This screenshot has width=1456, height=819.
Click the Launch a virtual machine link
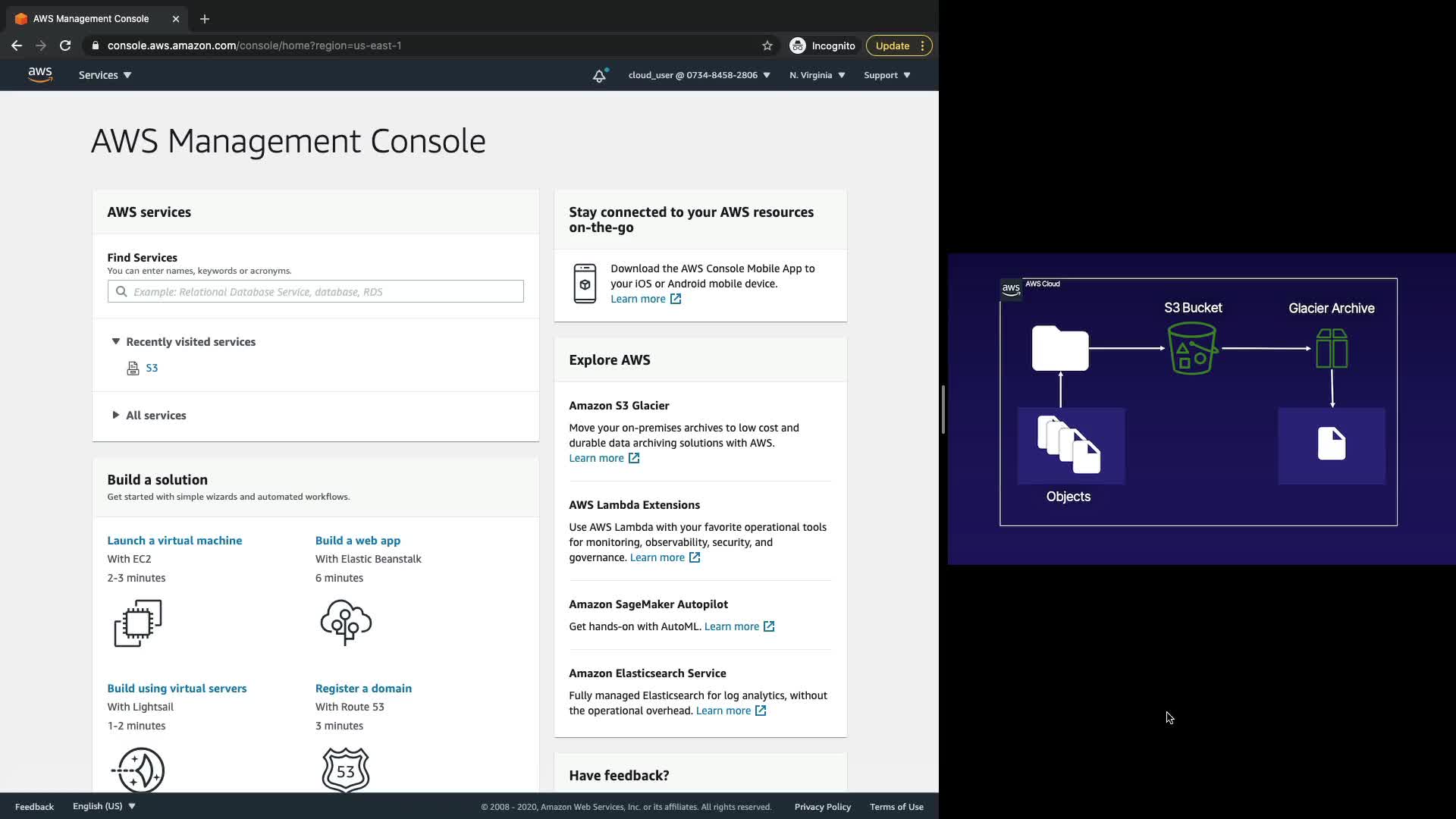pyautogui.click(x=174, y=541)
